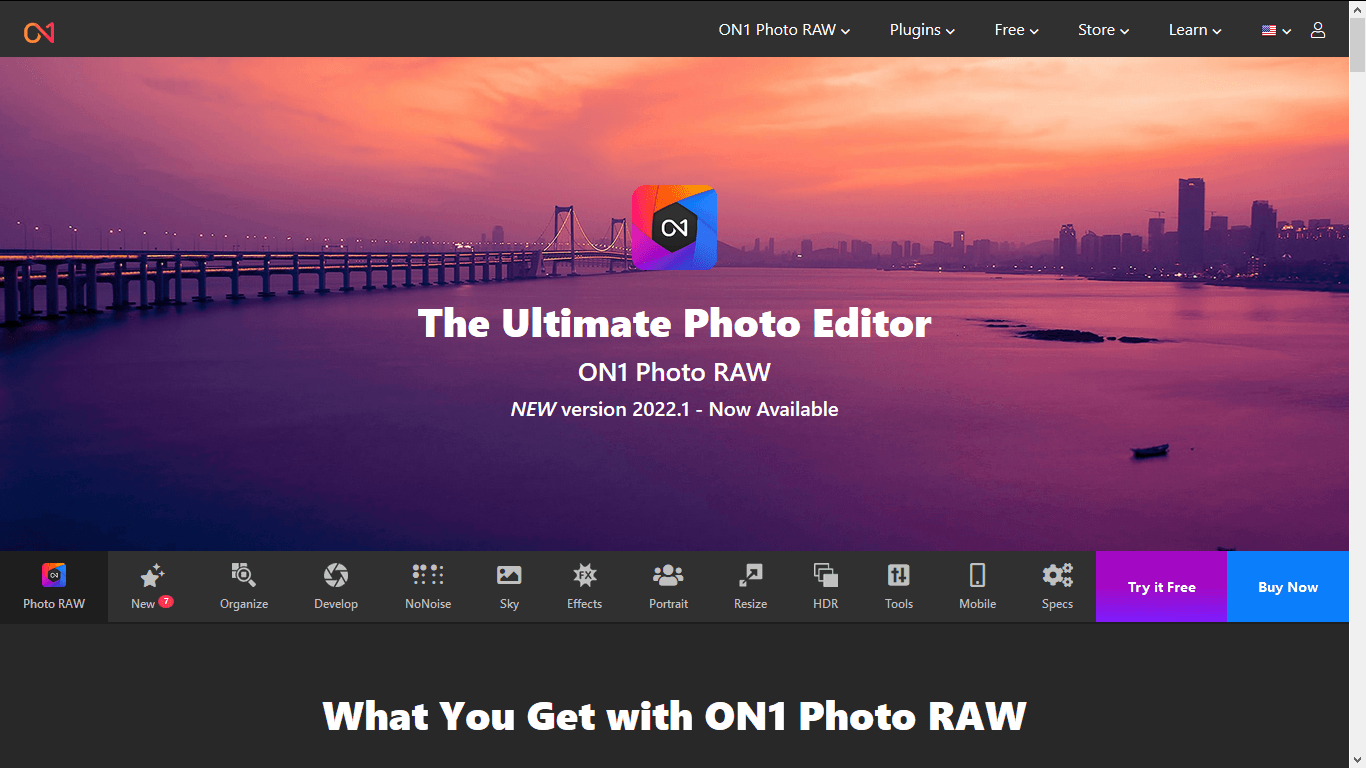The height and width of the screenshot is (768, 1366).
Task: Click the 'What You Get with ON1 Photo RAW' heading
Action: (674, 716)
